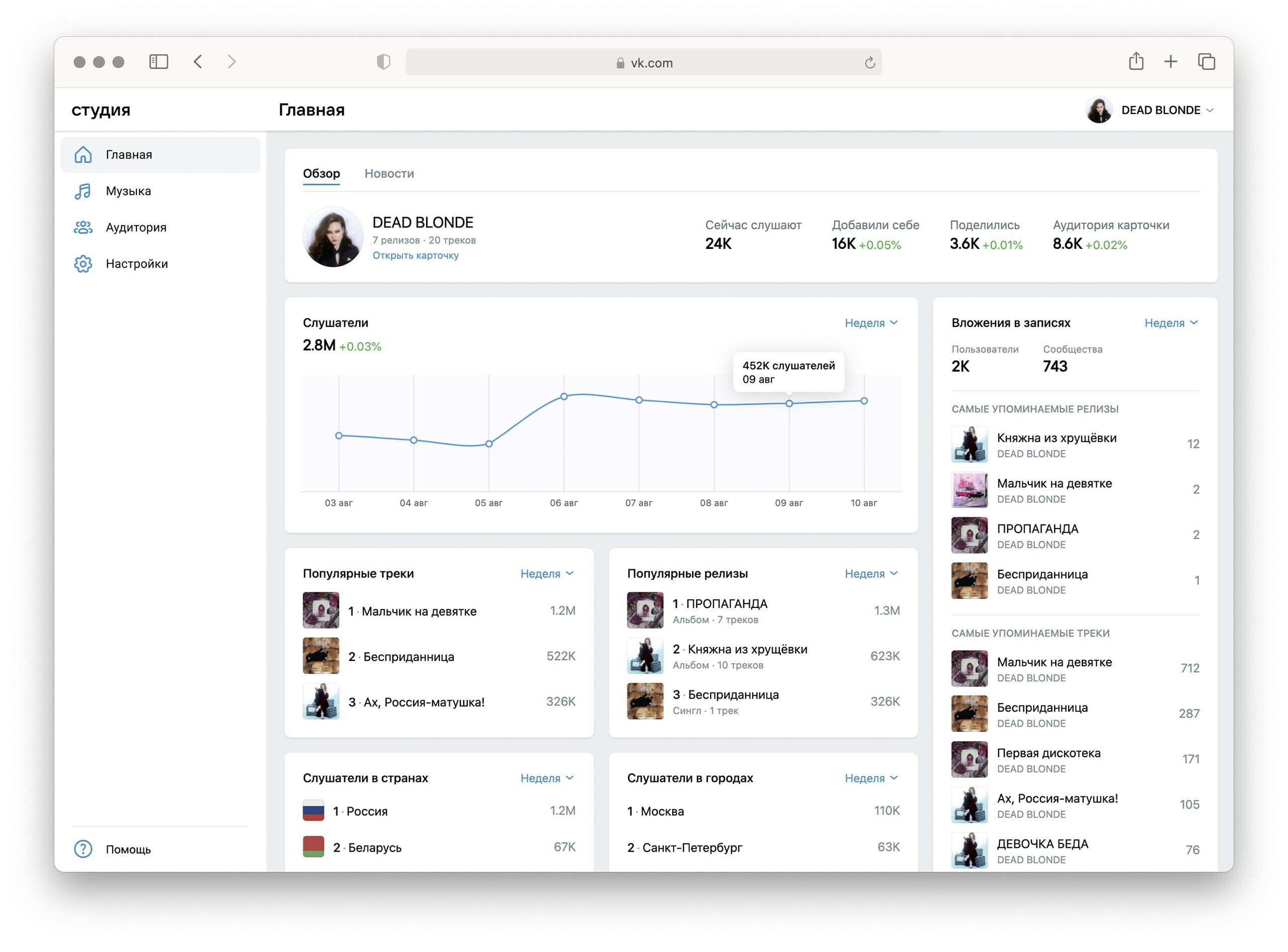Switch to the Обзор tab
The image size is (1288, 952).
coord(321,174)
